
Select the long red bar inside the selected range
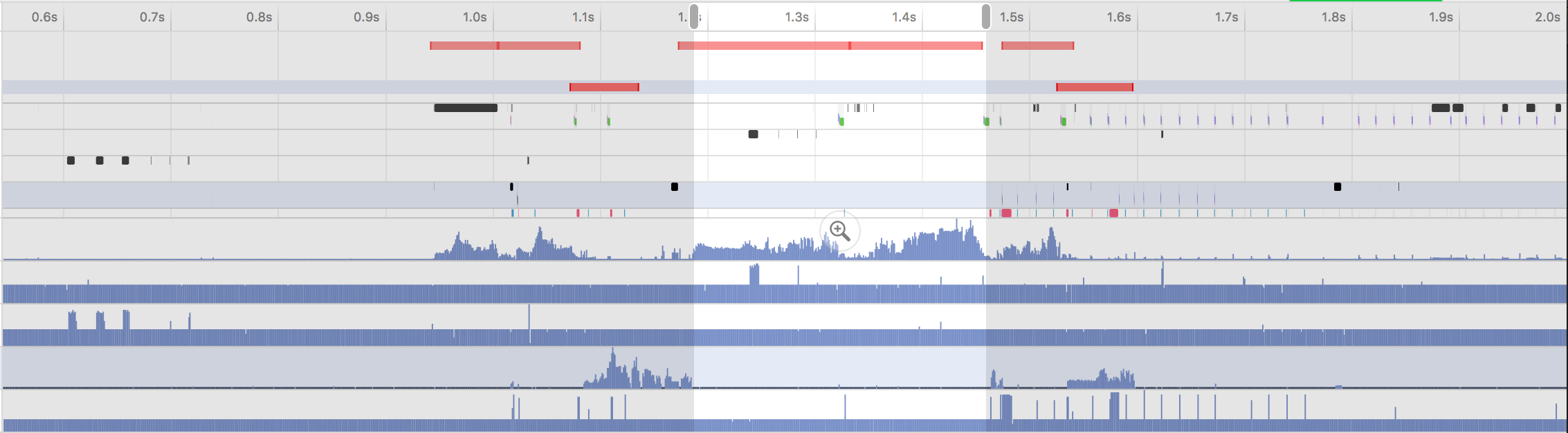click(x=830, y=46)
